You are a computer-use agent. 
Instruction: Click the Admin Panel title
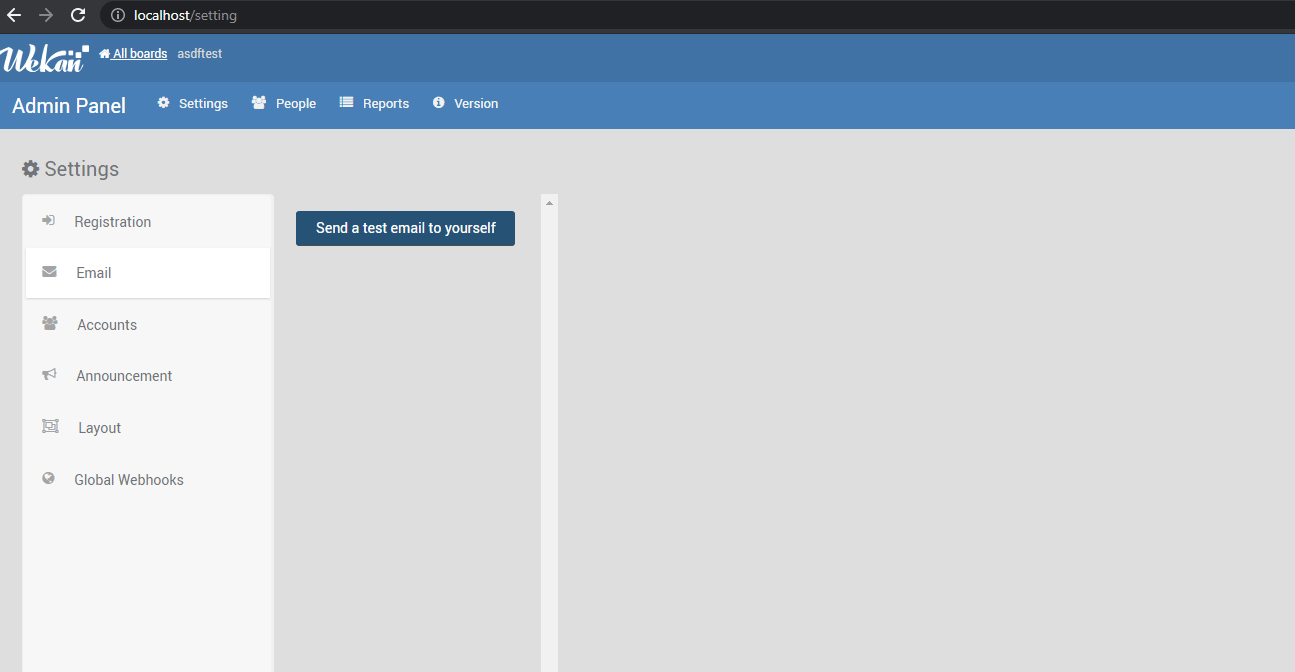pyautogui.click(x=69, y=105)
